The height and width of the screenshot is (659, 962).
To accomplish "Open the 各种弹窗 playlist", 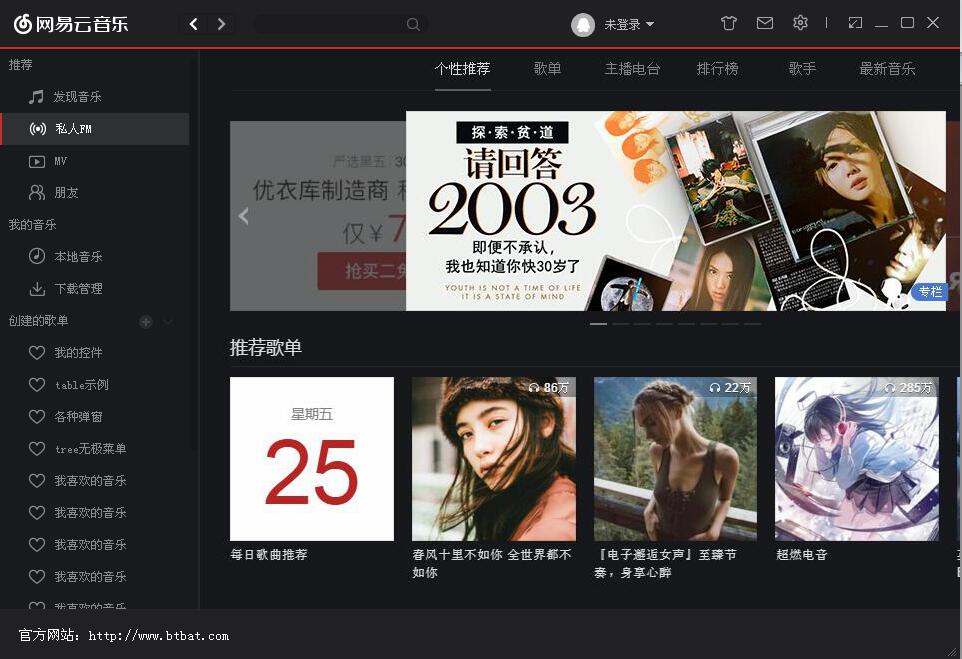I will 78,417.
